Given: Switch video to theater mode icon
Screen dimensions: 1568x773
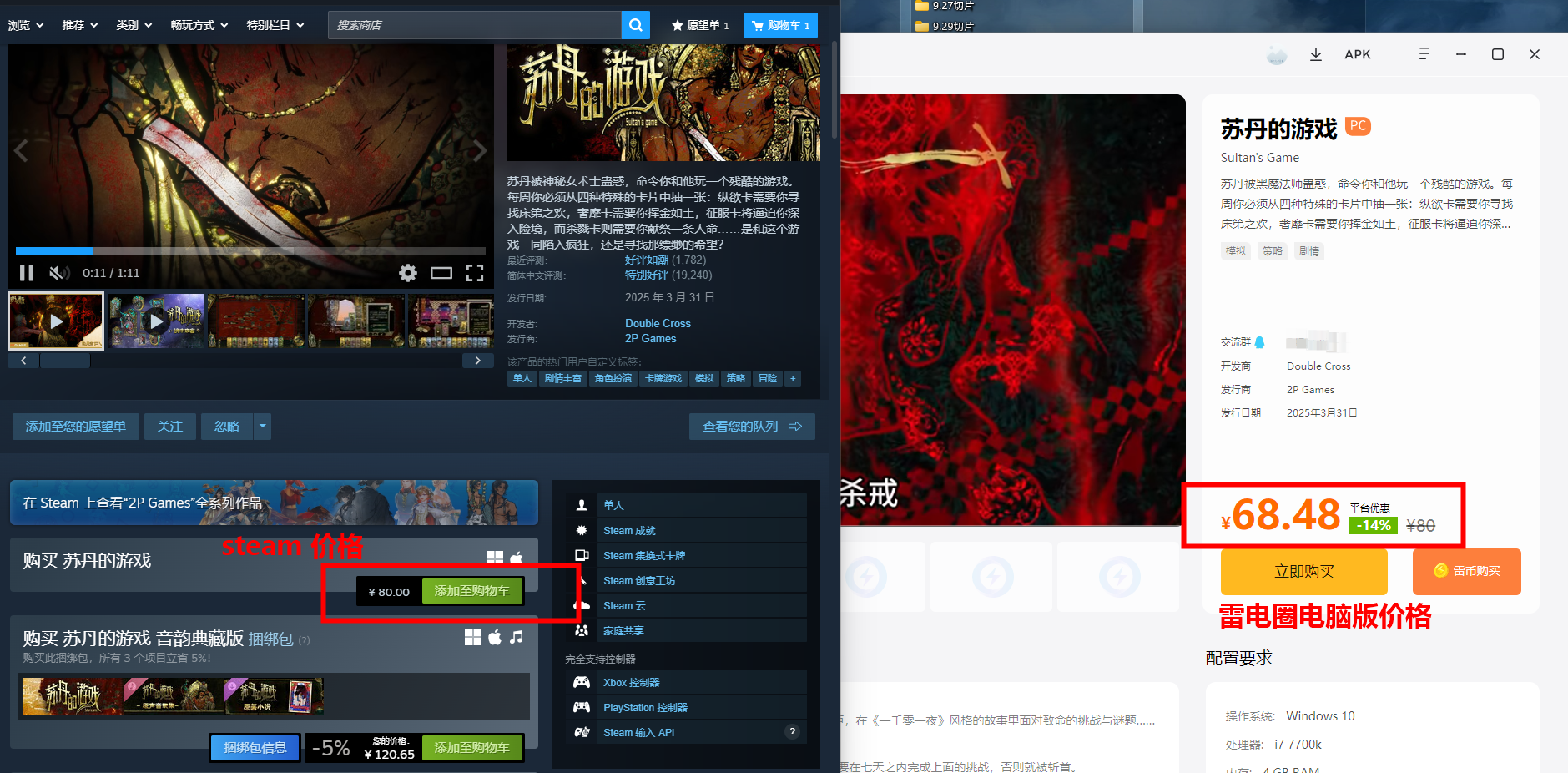Looking at the screenshot, I should (441, 273).
